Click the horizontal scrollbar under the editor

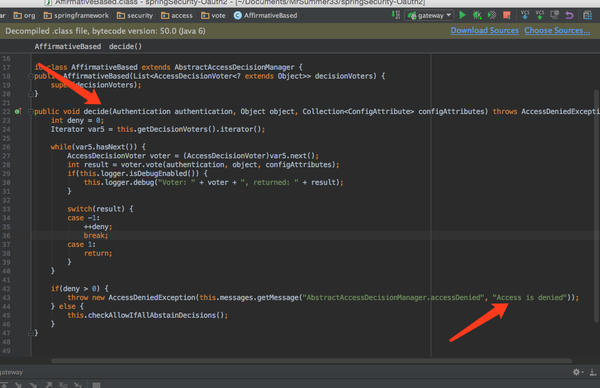pyautogui.click(x=311, y=360)
